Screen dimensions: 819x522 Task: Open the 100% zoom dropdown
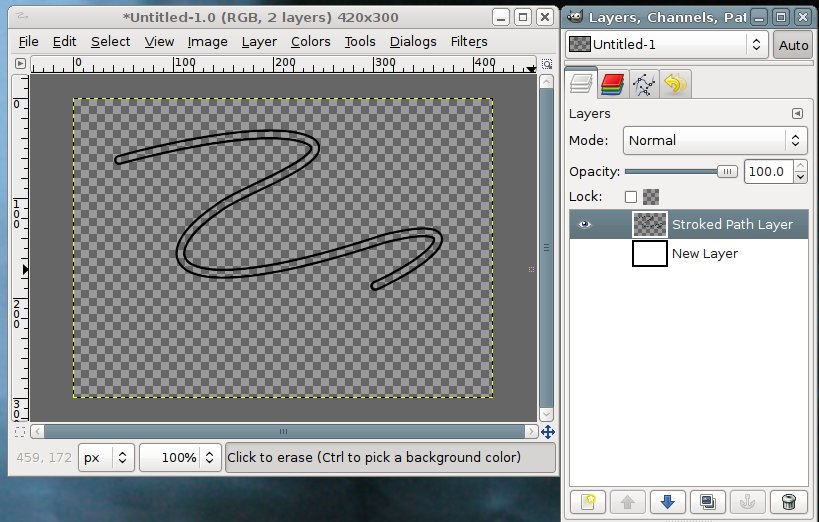[180, 458]
